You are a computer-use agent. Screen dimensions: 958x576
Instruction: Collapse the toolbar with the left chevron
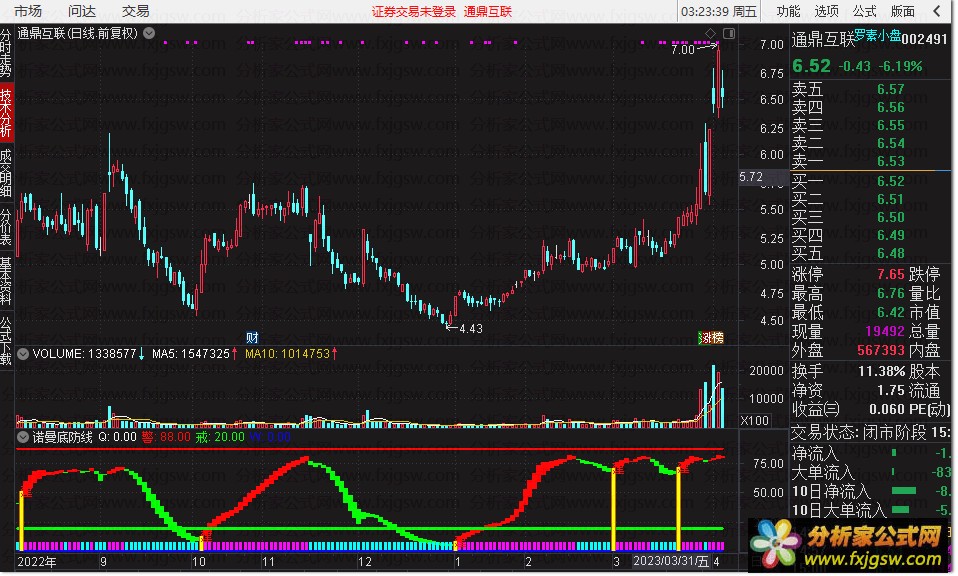pos(937,11)
